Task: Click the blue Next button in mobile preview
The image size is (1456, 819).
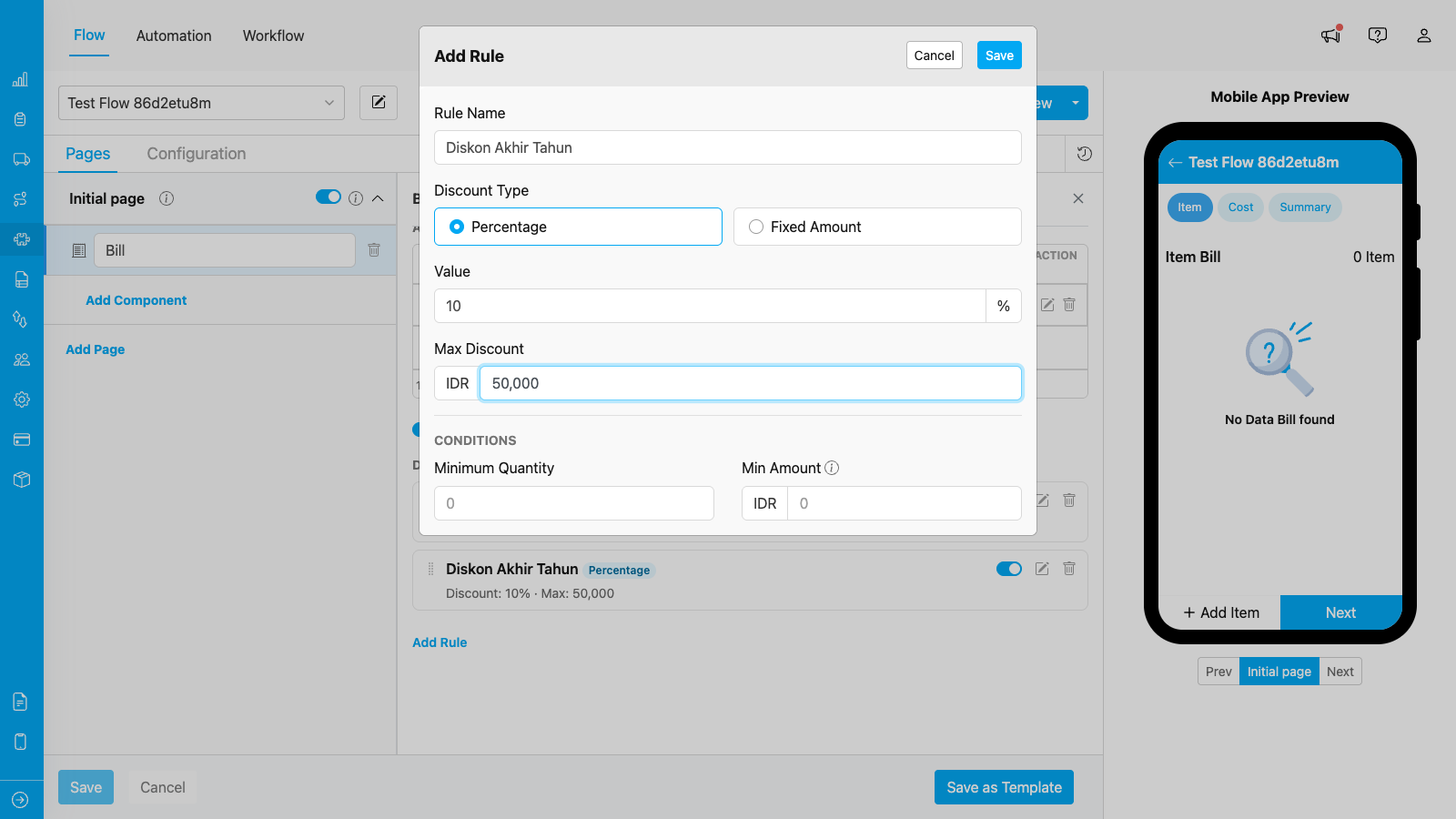Action: (x=1340, y=612)
